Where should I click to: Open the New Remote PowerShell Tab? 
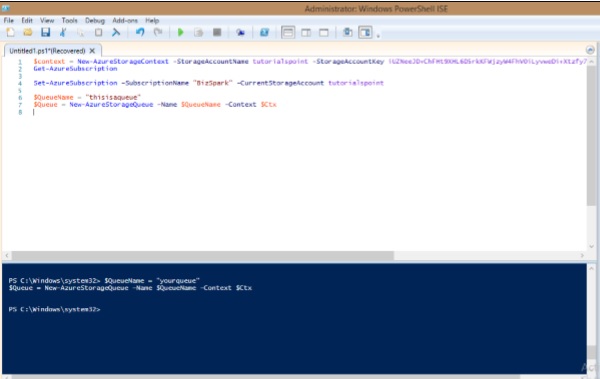pos(240,33)
